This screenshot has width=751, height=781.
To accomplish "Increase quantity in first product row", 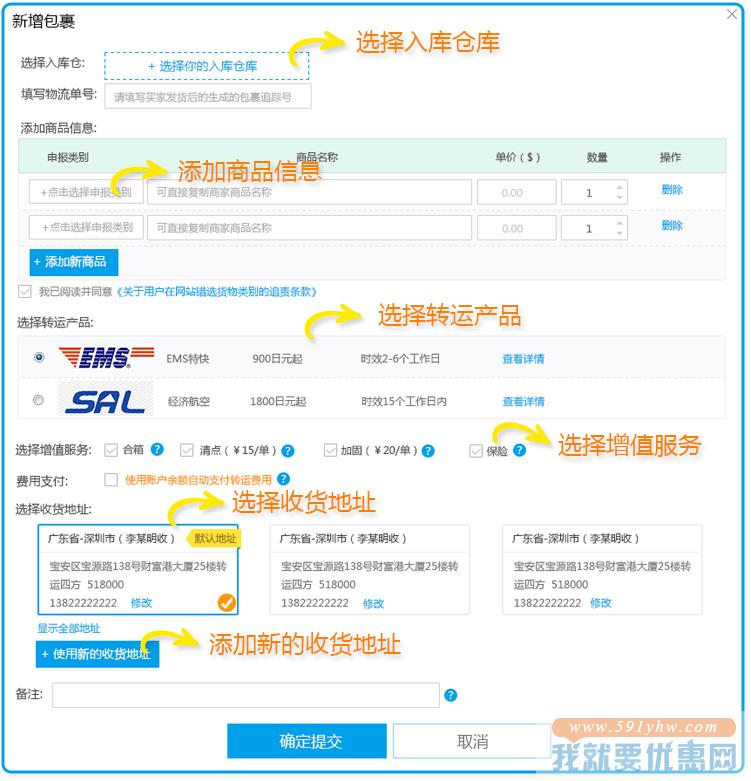I will (x=620, y=188).
